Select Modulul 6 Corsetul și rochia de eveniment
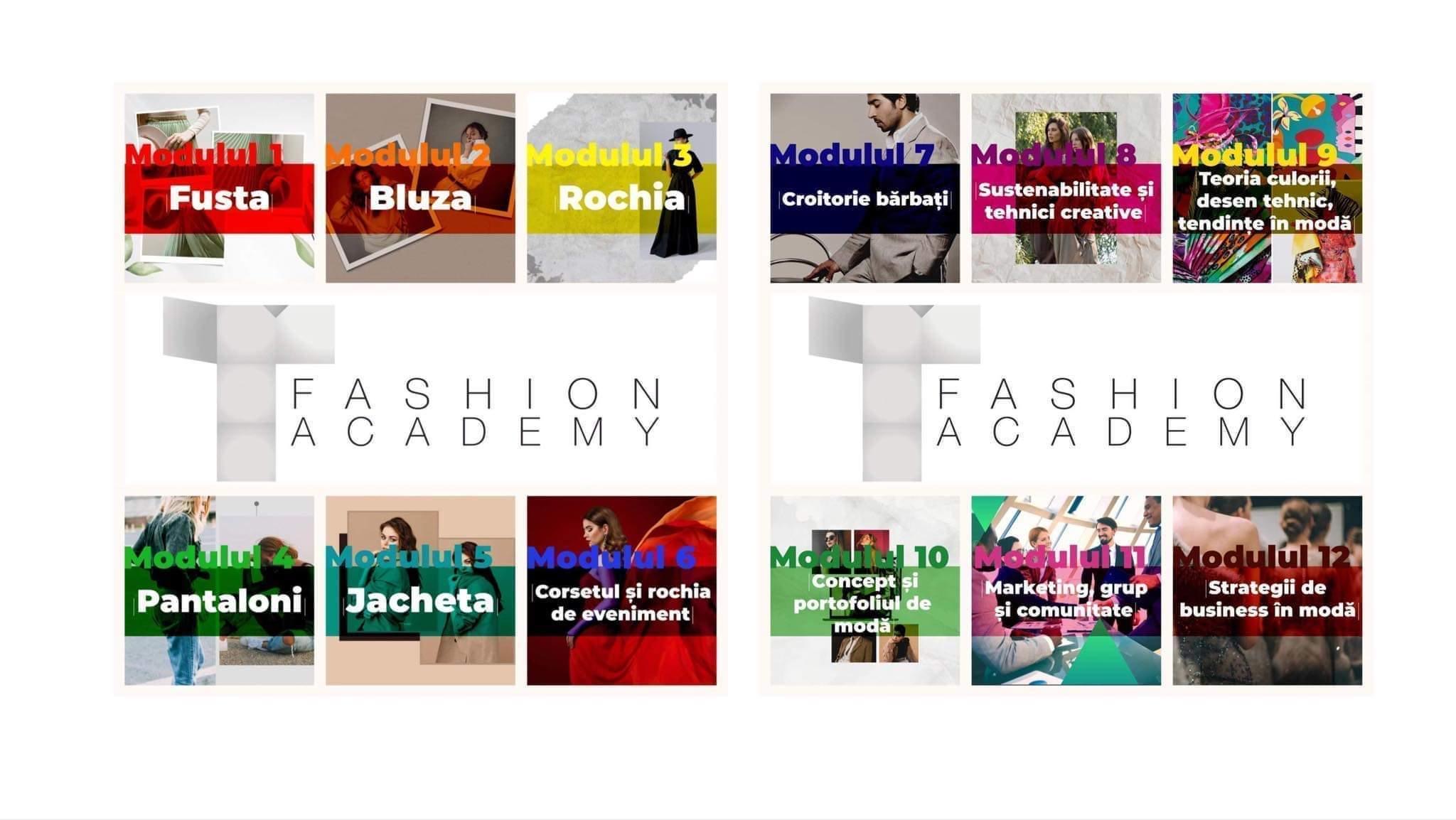 pos(621,590)
